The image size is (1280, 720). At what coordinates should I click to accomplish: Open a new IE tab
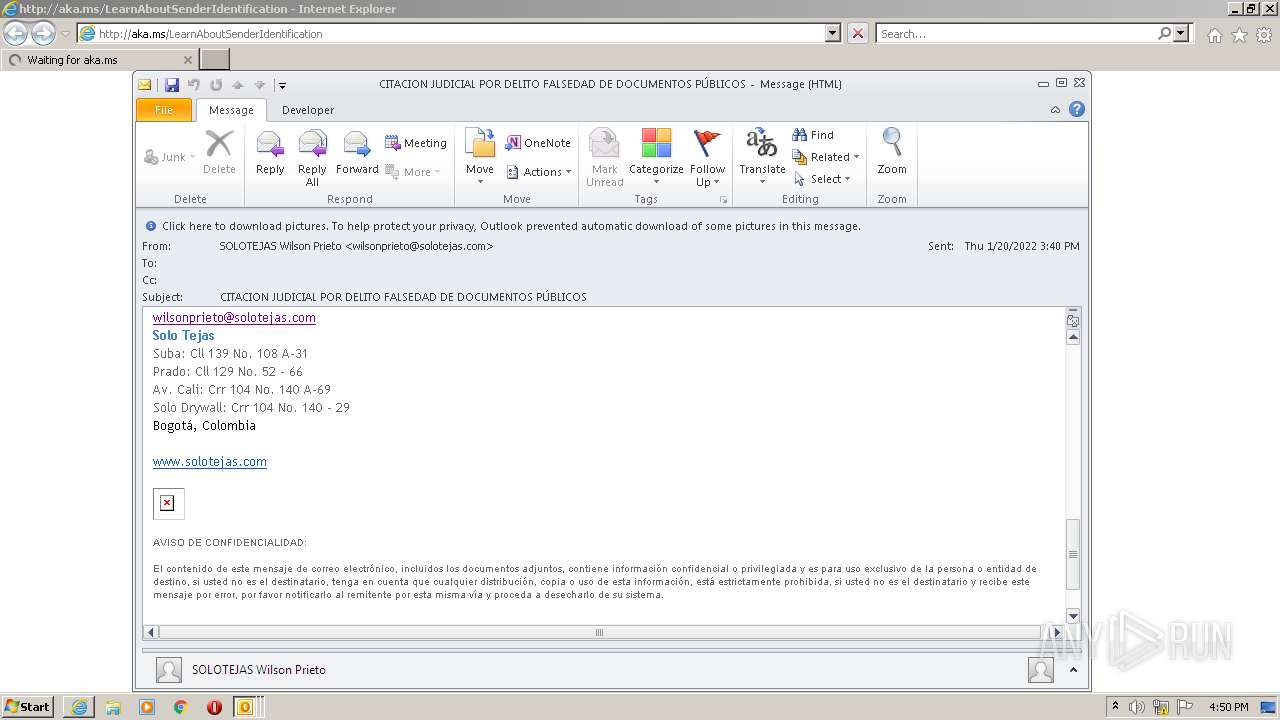coord(215,60)
